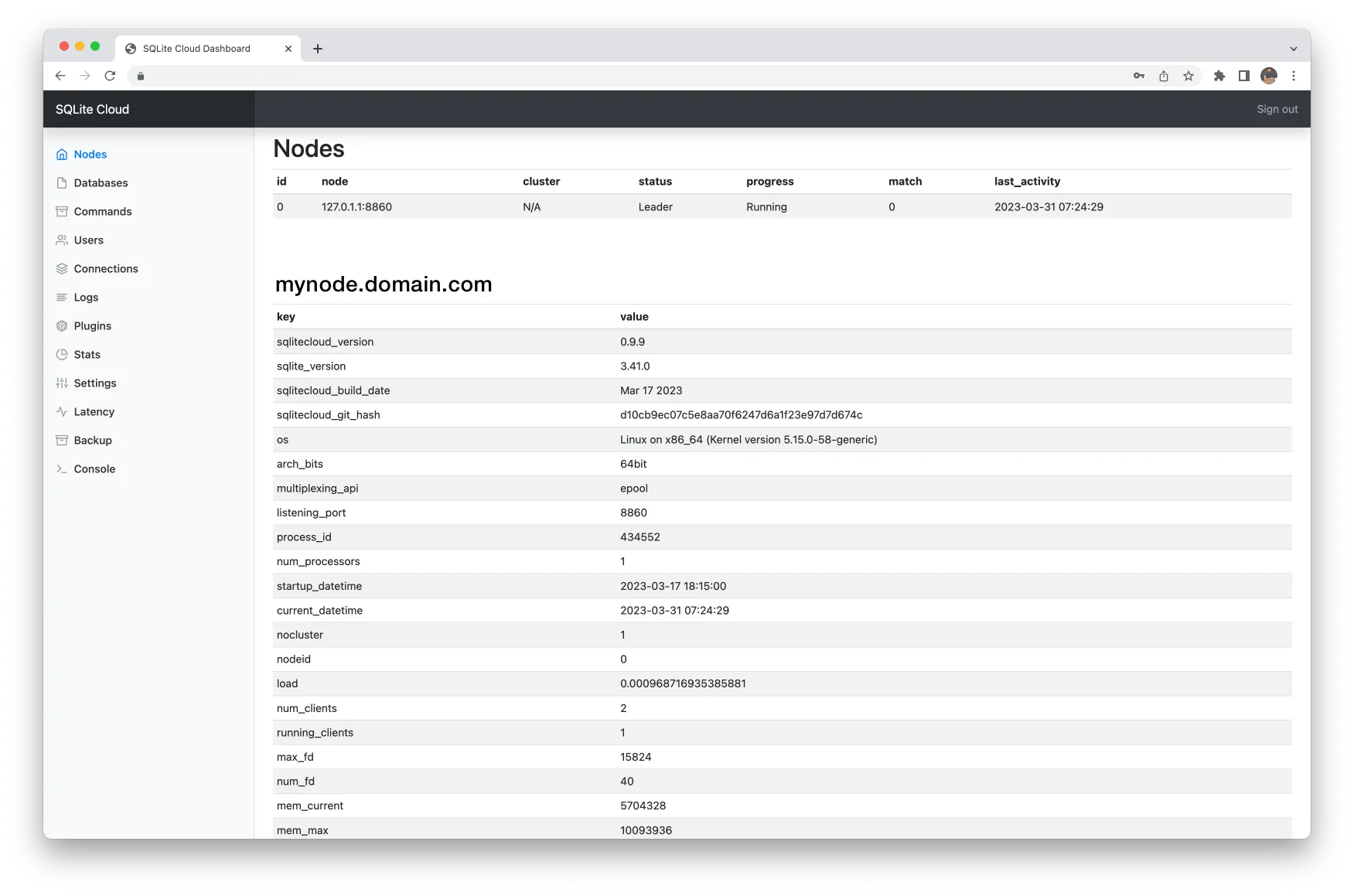Launch the Console via the terminal icon
Image resolution: width=1354 pixels, height=896 pixels.
[x=63, y=468]
